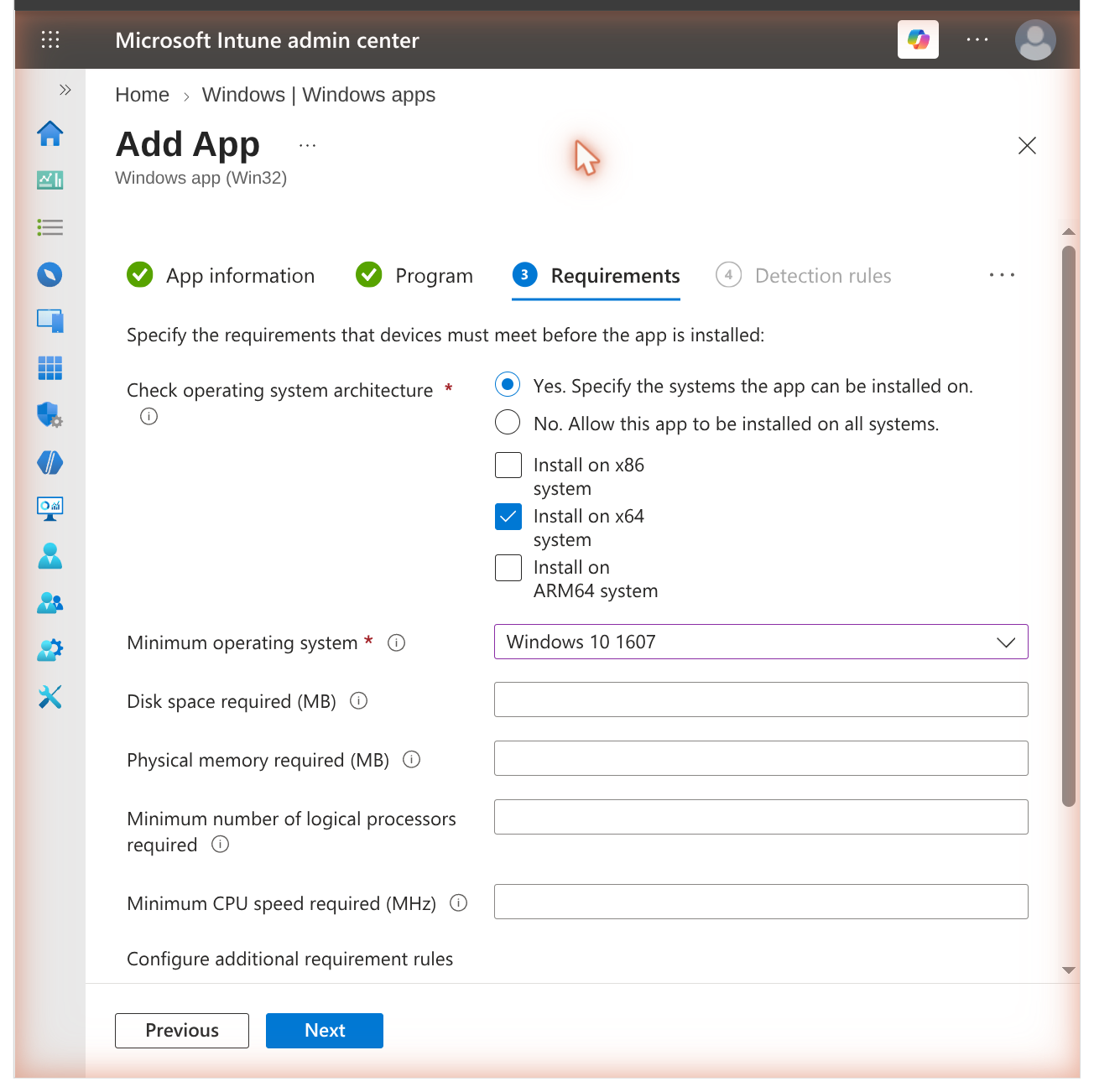Select Yes specify systems radio option
This screenshot has width=1094, height=1092.
tap(508, 385)
